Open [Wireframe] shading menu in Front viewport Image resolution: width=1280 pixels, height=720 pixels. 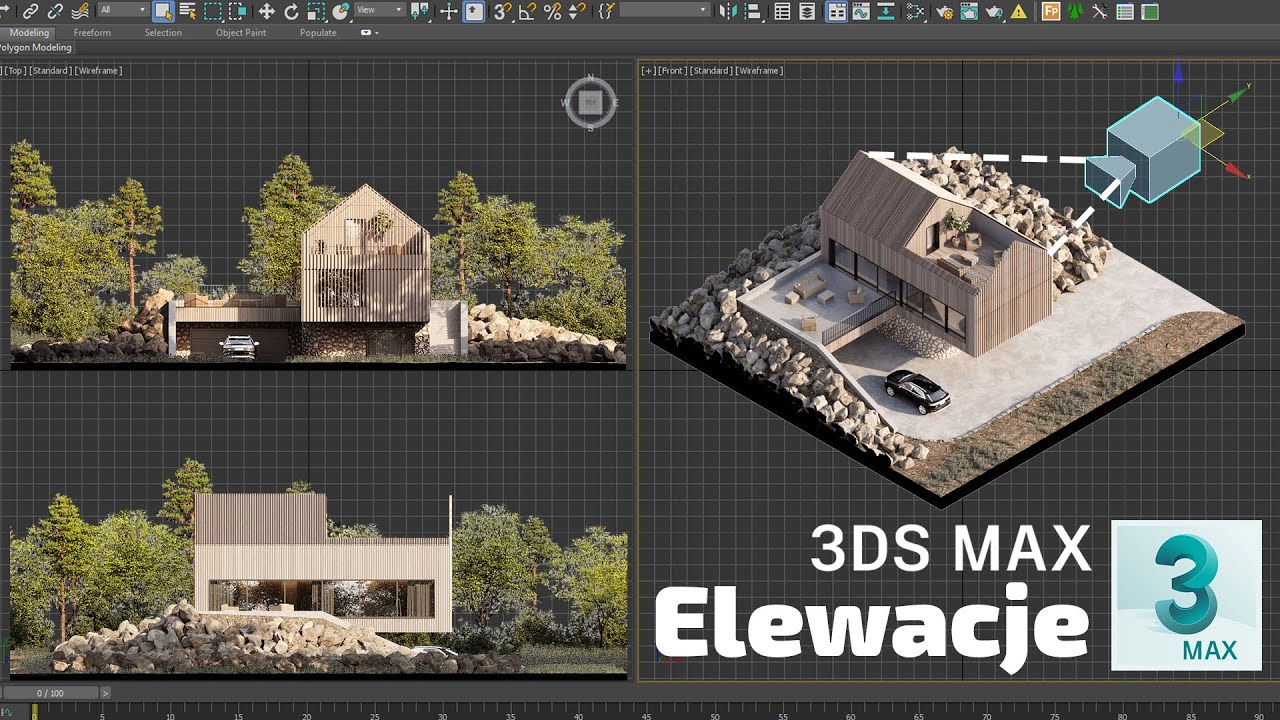pyautogui.click(x=759, y=71)
